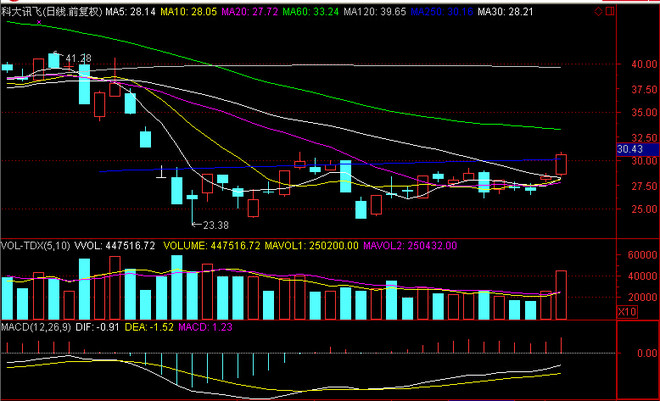
Task: Click the 23.38 low price marker
Action: pyautogui.click(x=216, y=226)
